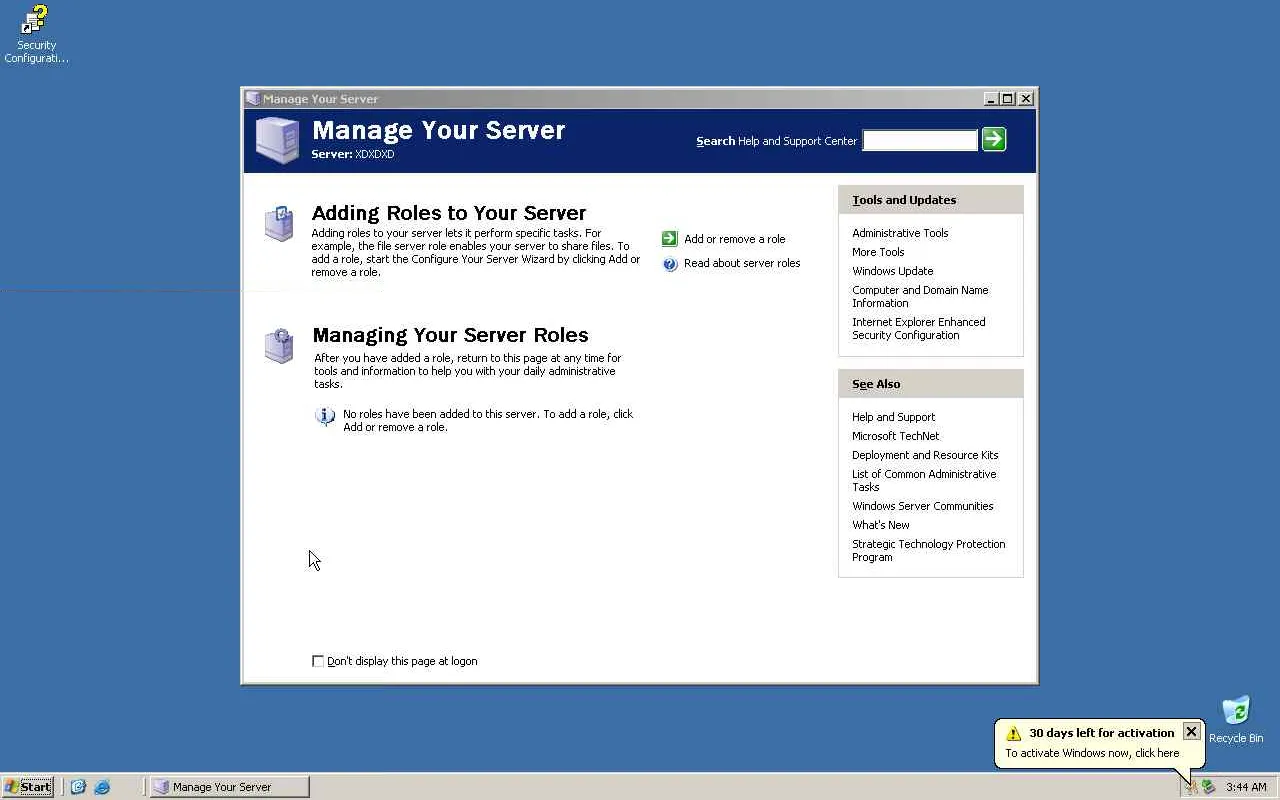Click the server icon in the blue header
The image size is (1280, 800).
pyautogui.click(x=277, y=140)
